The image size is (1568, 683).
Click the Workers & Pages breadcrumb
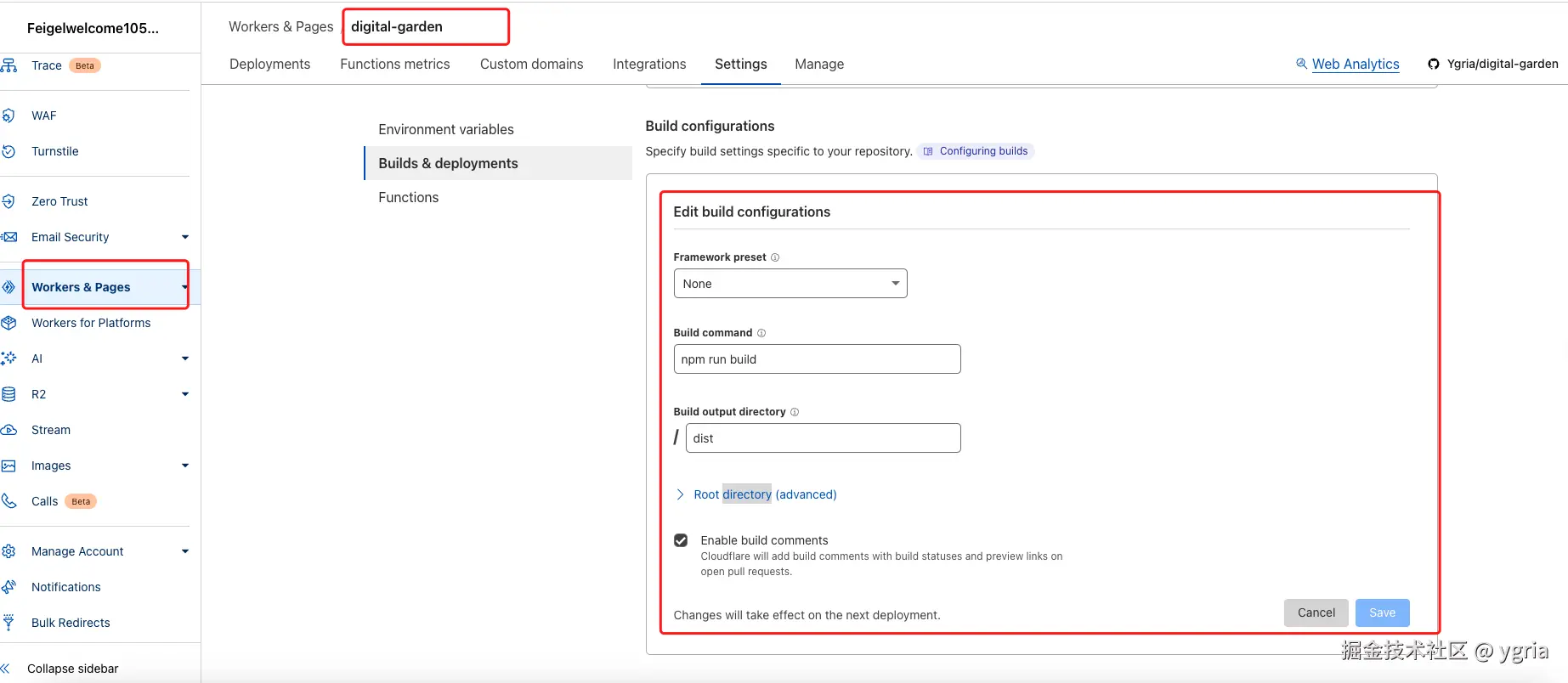[280, 26]
